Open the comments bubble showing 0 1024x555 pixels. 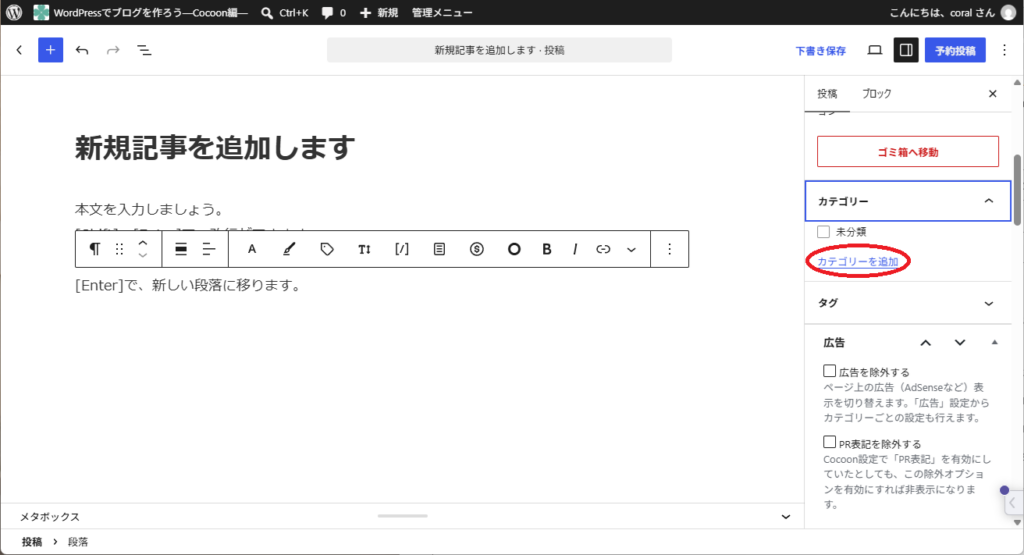click(x=334, y=12)
